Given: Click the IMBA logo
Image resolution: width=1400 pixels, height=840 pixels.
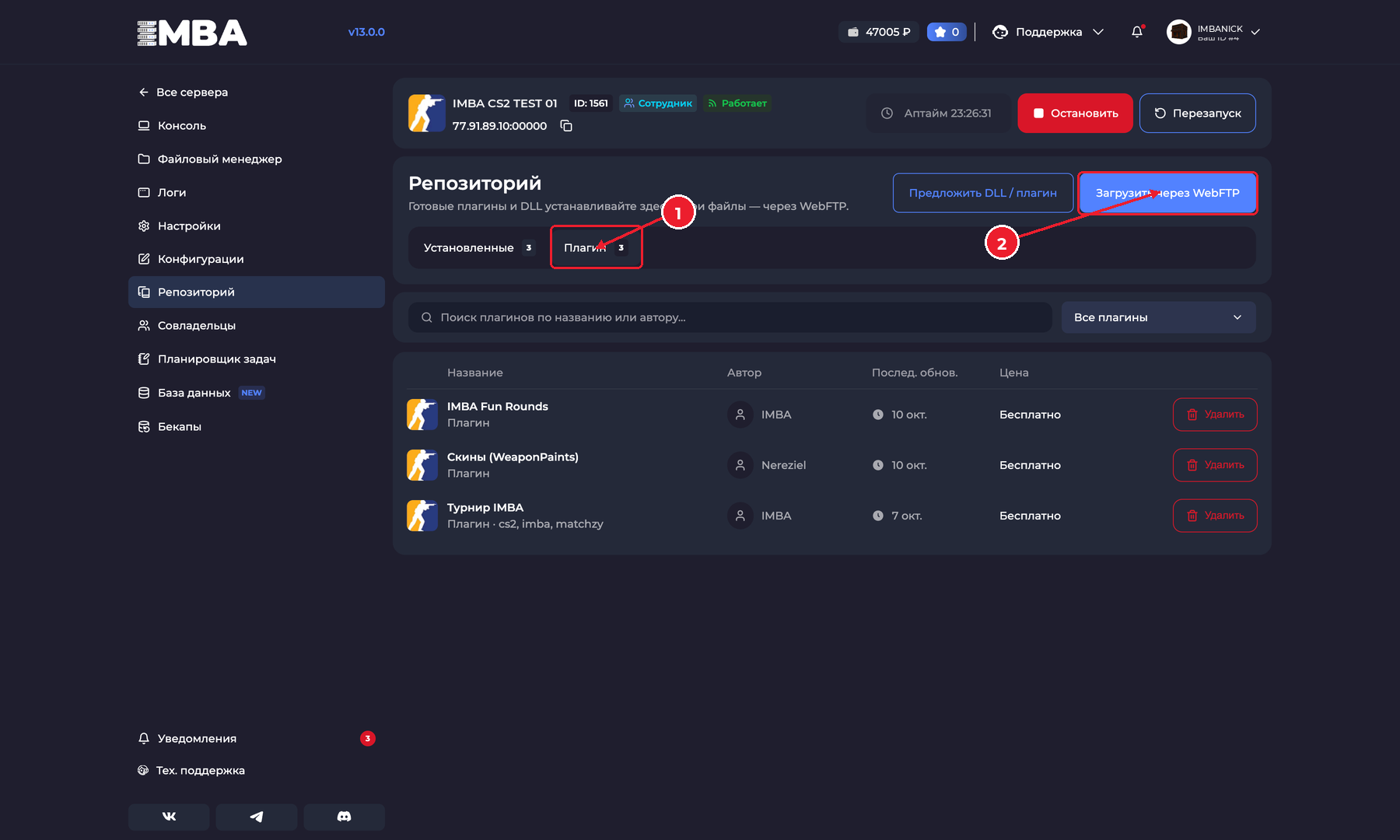Looking at the screenshot, I should coord(192,33).
